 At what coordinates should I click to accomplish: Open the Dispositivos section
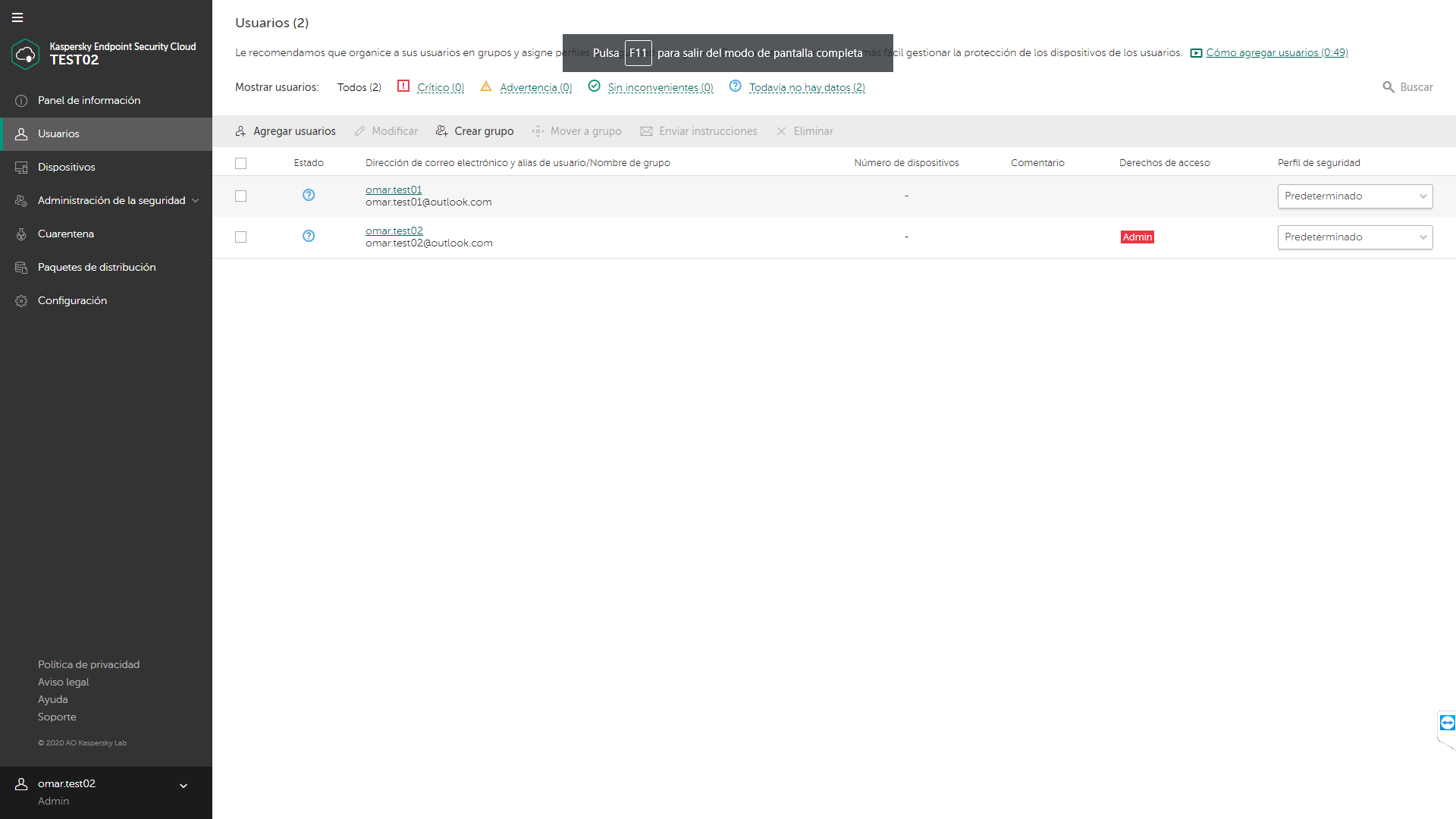point(67,168)
